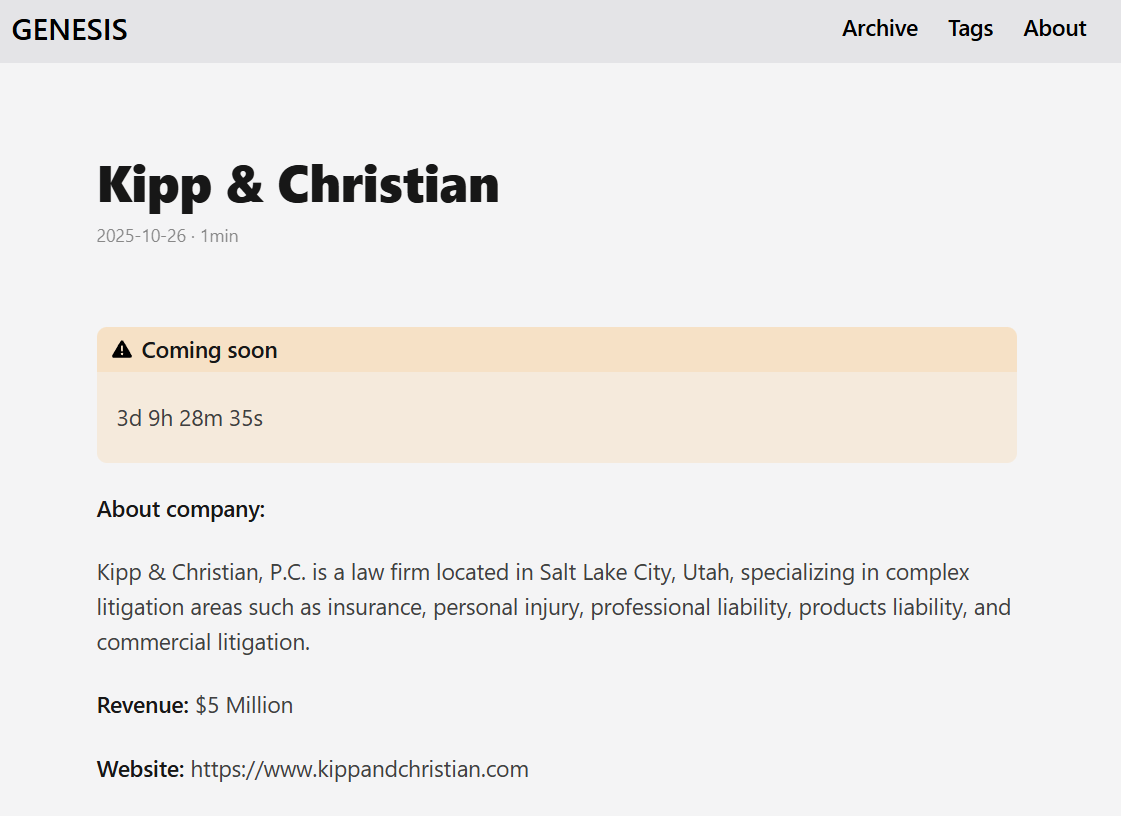Navigate to the About page
Image resolution: width=1121 pixels, height=816 pixels.
point(1054,29)
